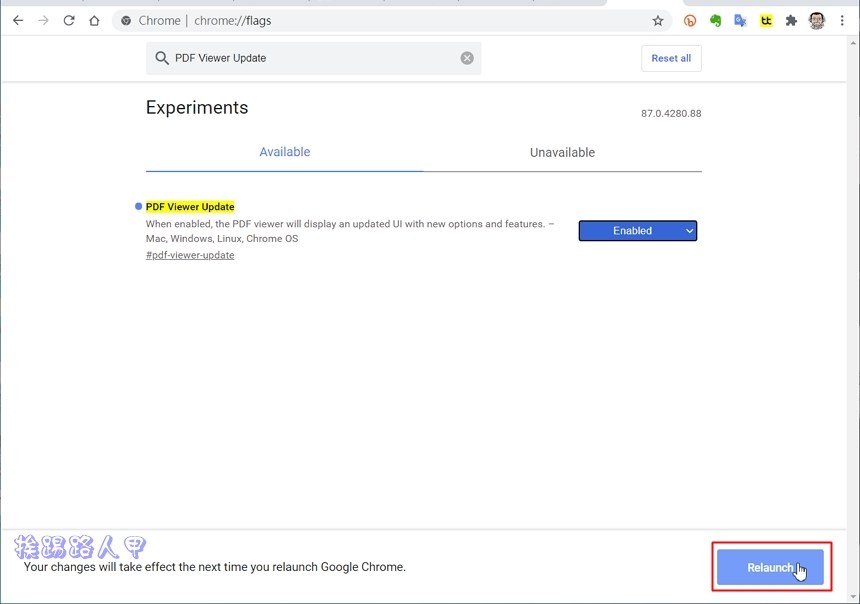Click the orange circular extension icon
The image size is (860, 604).
coord(690,20)
